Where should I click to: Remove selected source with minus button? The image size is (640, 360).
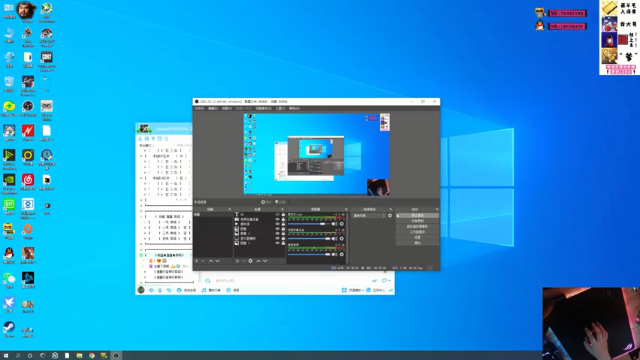click(244, 261)
